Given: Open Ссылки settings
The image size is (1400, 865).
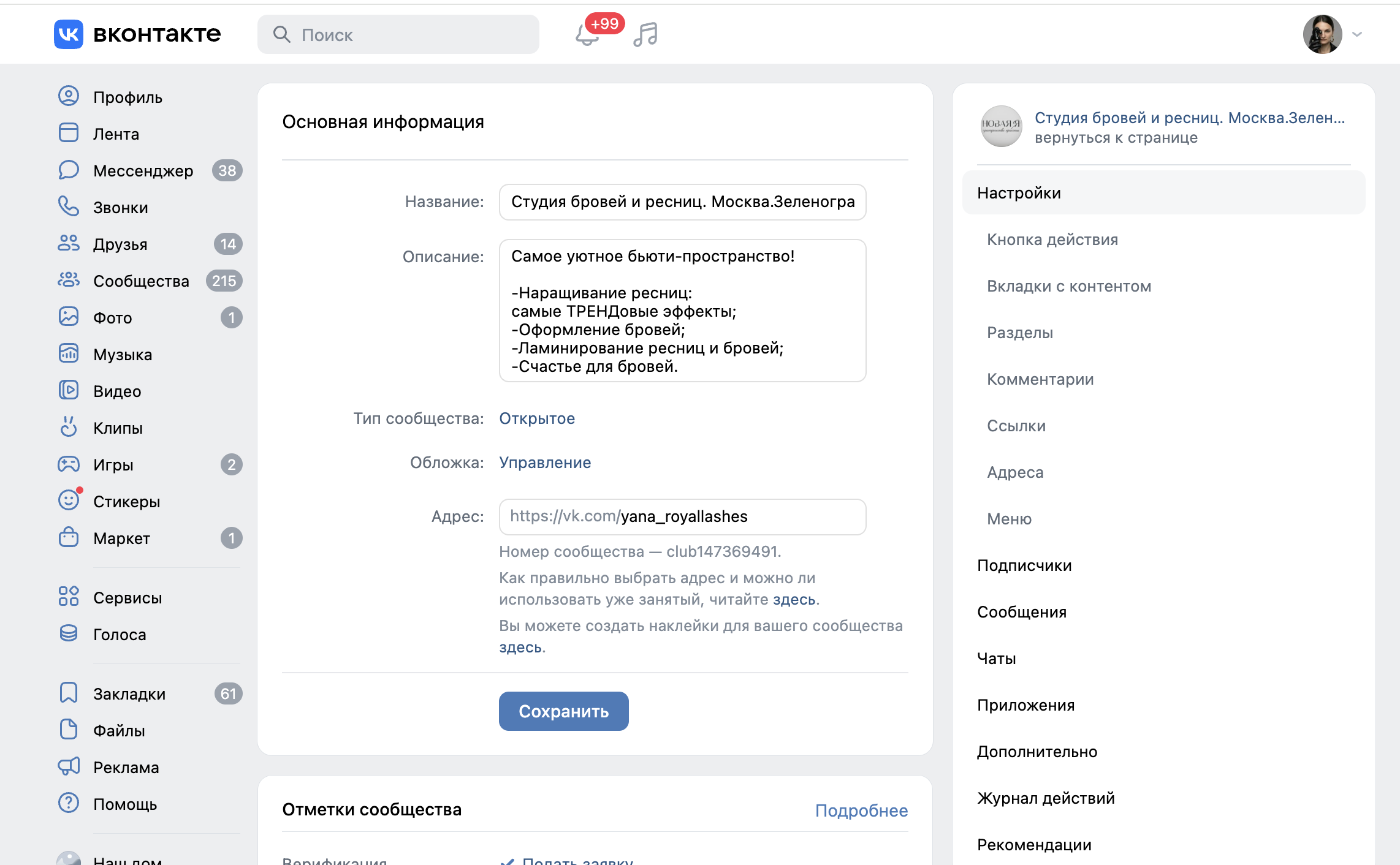Looking at the screenshot, I should (1016, 426).
